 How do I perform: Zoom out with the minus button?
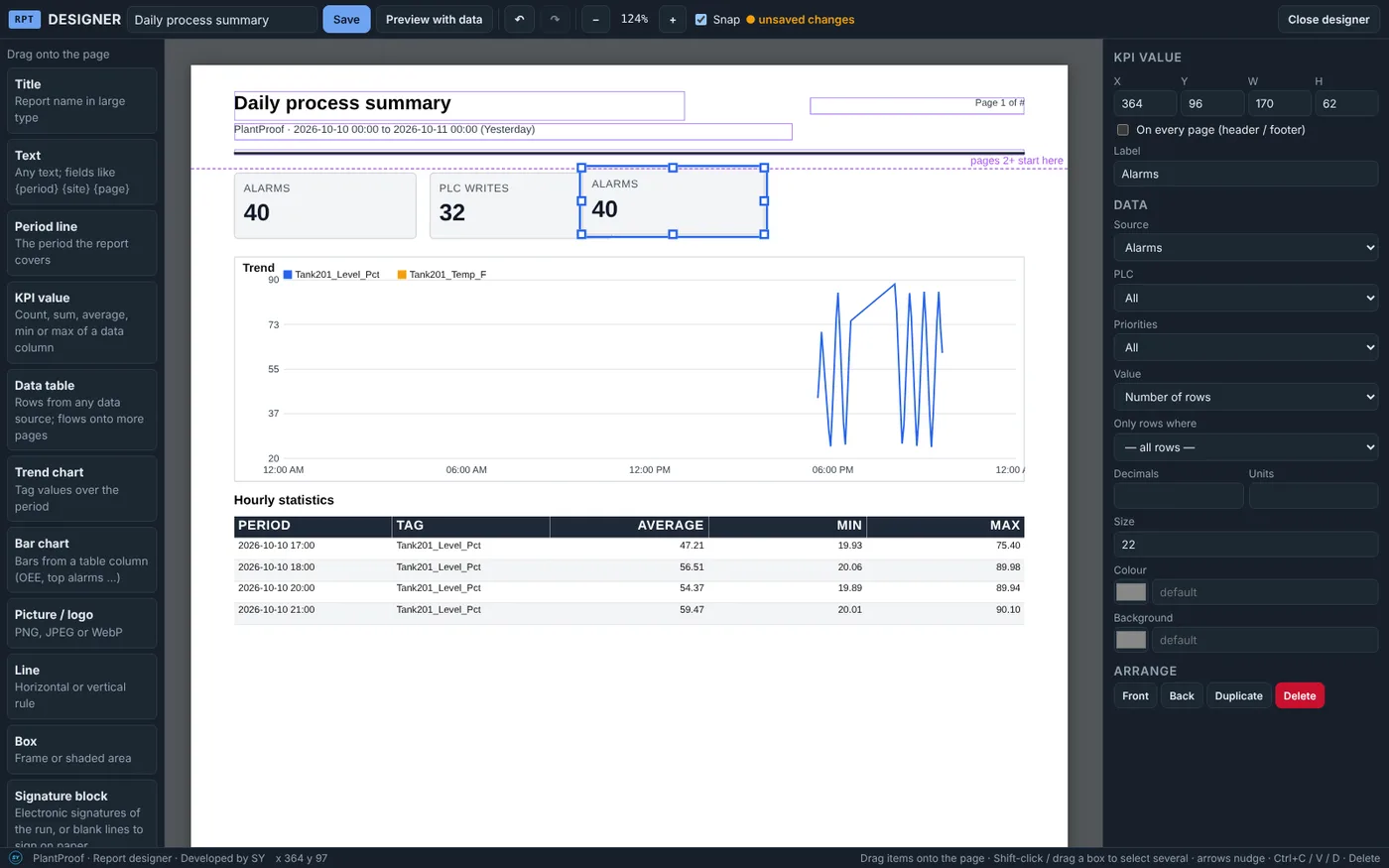(x=595, y=19)
